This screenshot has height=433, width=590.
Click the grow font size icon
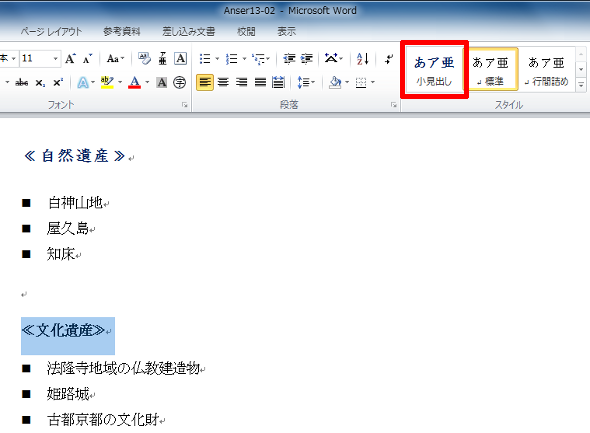tap(70, 59)
